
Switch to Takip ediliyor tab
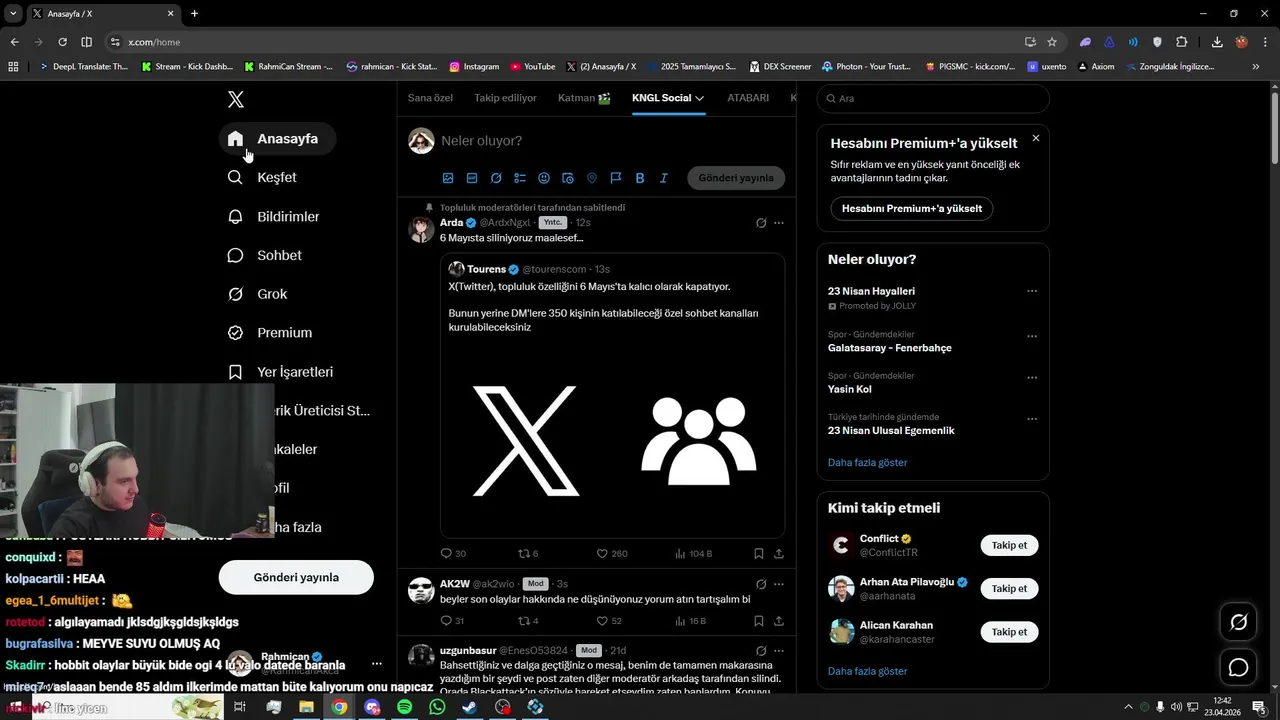tap(505, 98)
